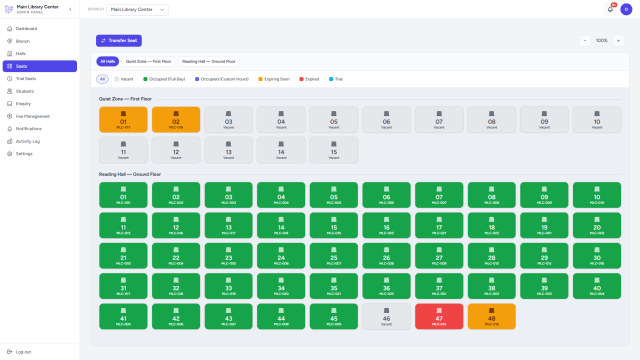Open Reading Hall seat 27
This screenshot has width=640, height=360.
point(439,256)
